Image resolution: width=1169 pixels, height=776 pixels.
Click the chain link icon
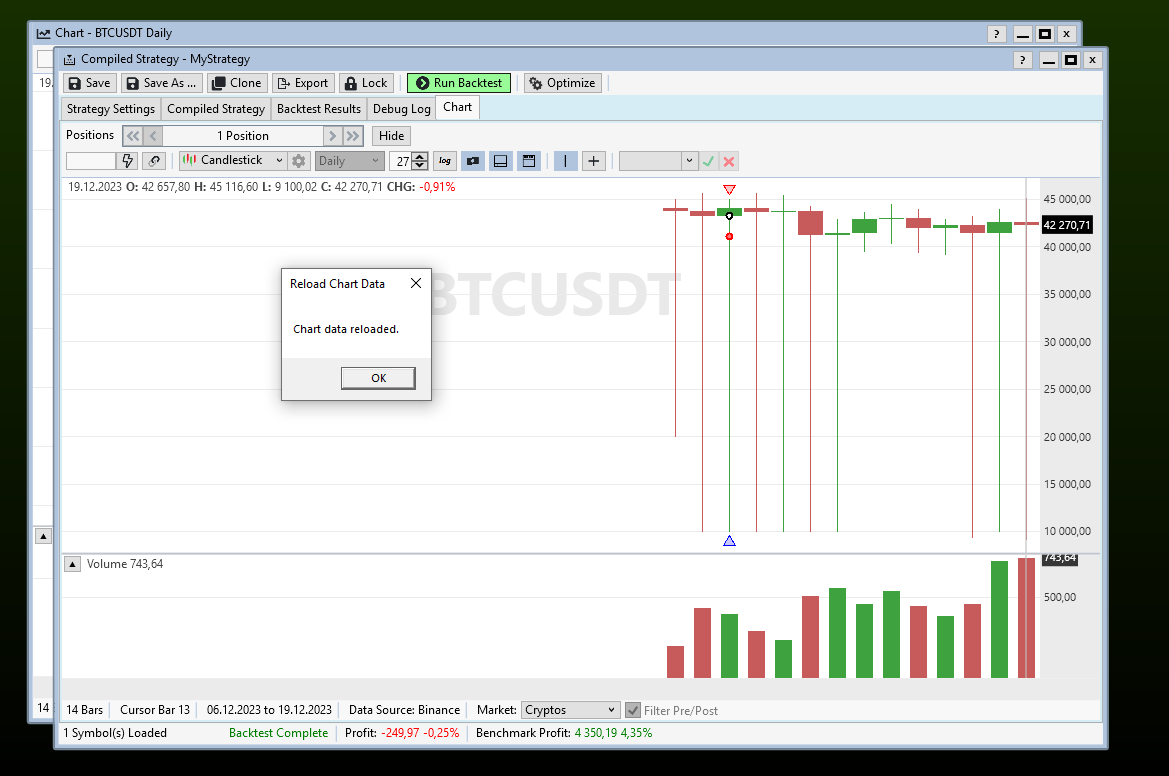[154, 161]
